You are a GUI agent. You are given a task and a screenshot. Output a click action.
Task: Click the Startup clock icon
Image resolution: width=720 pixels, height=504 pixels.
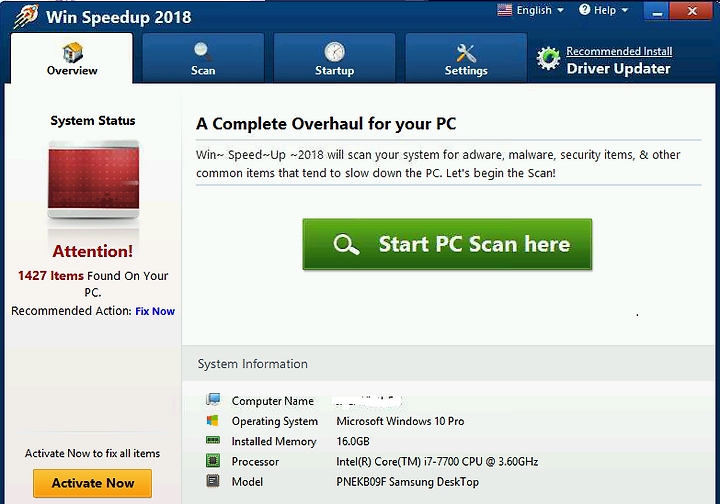click(x=334, y=51)
